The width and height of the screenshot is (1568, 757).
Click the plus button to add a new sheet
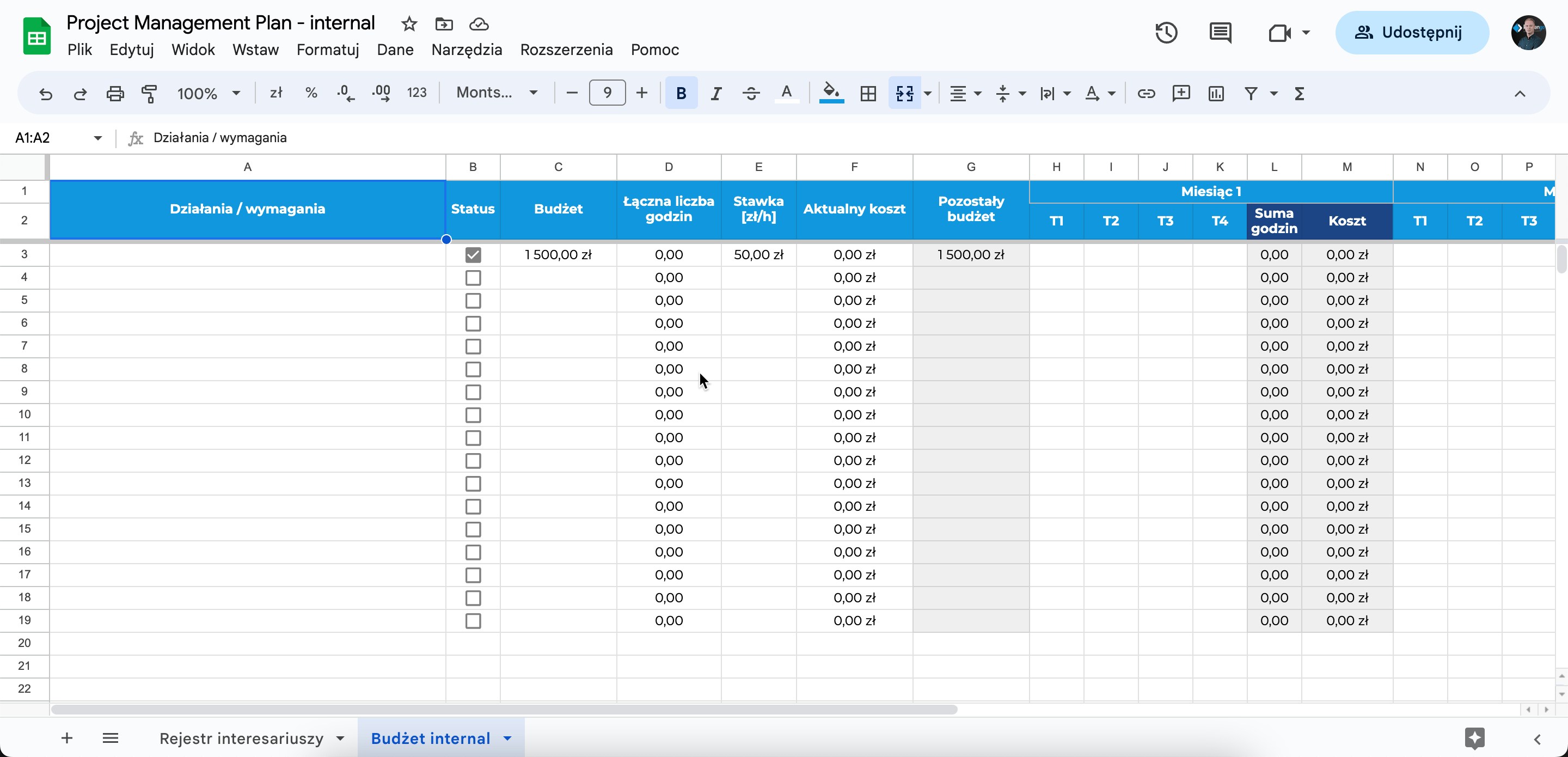(67, 738)
